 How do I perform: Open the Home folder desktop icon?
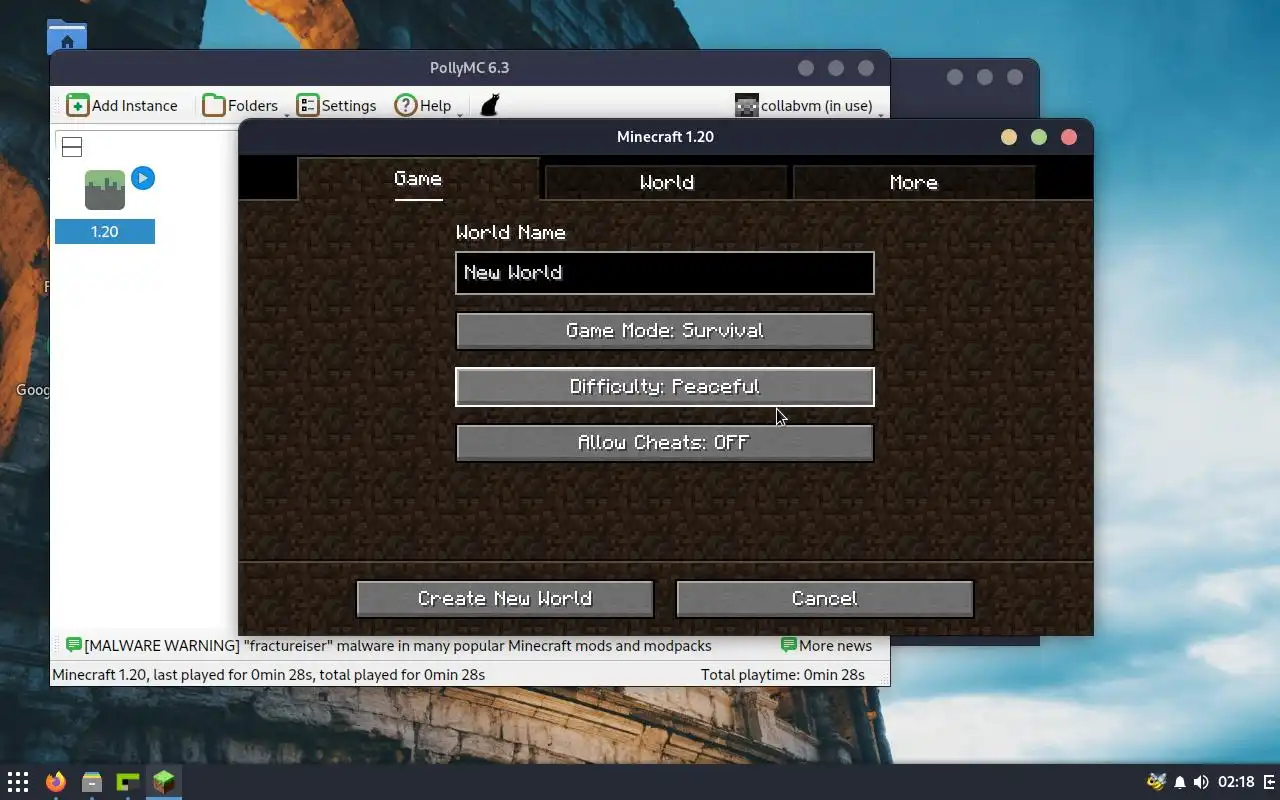[x=67, y=38]
